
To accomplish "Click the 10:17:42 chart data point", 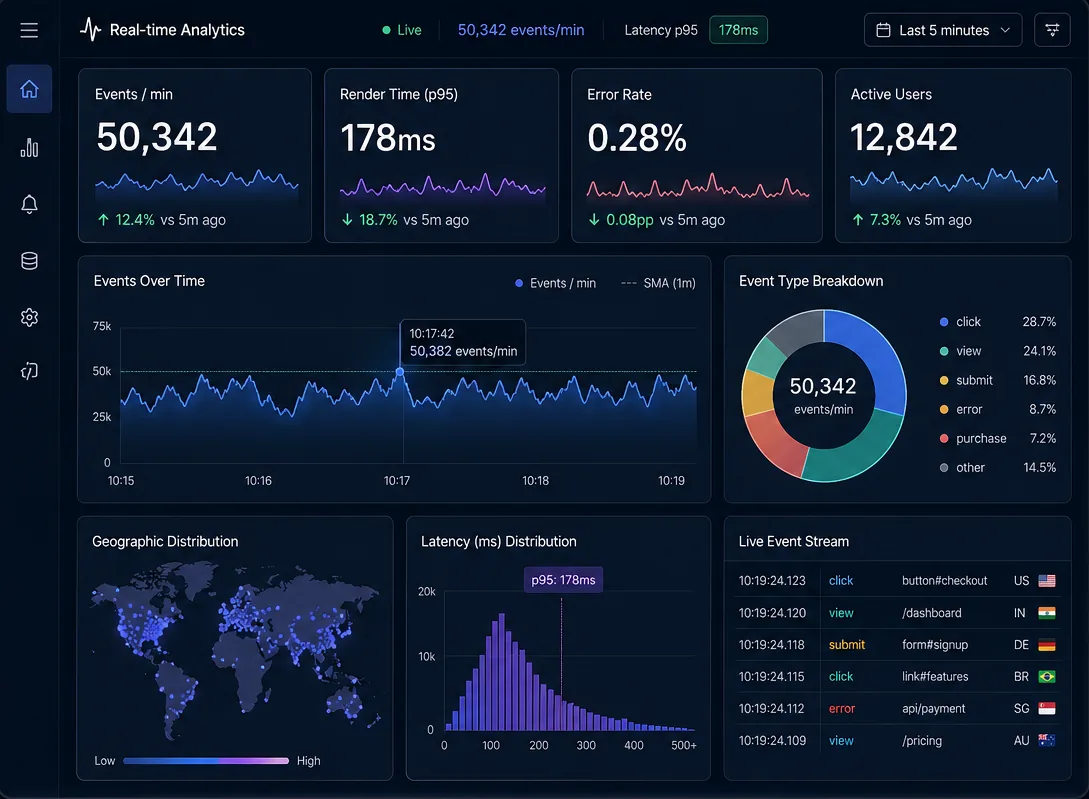I will click(x=400, y=372).
